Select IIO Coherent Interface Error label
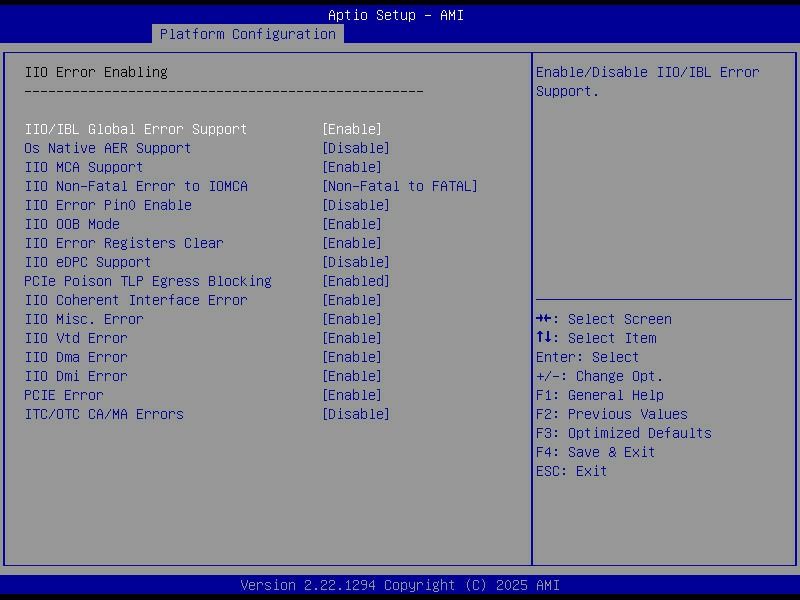The width and height of the screenshot is (800, 600). pos(136,300)
